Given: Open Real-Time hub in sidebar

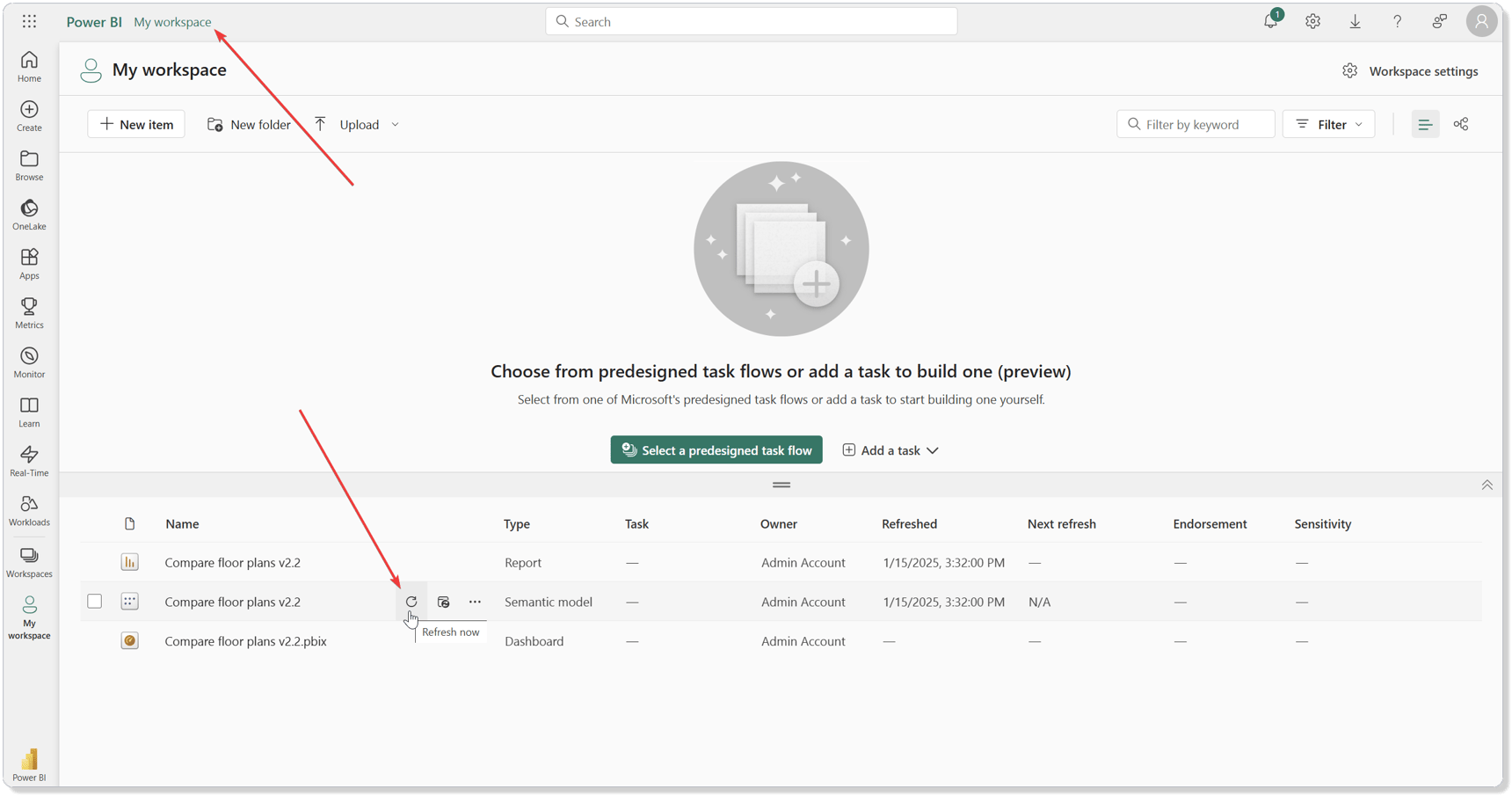Looking at the screenshot, I should [x=29, y=461].
